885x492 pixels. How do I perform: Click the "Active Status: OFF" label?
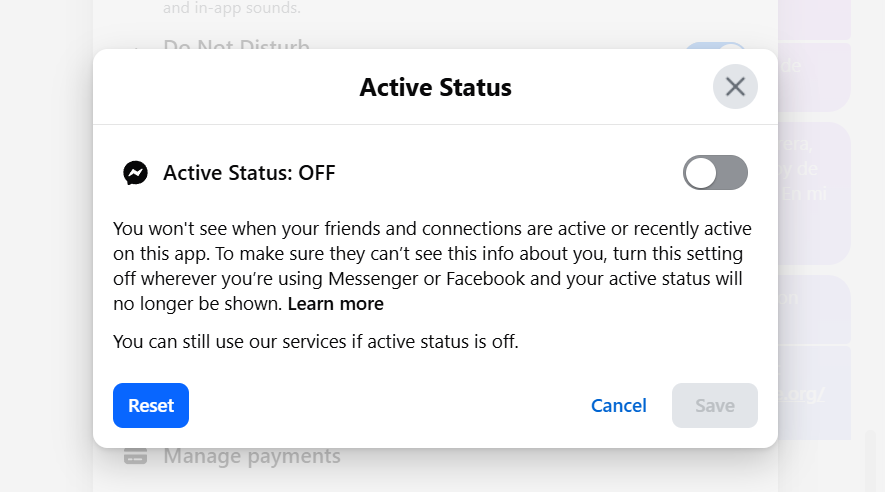(x=249, y=173)
